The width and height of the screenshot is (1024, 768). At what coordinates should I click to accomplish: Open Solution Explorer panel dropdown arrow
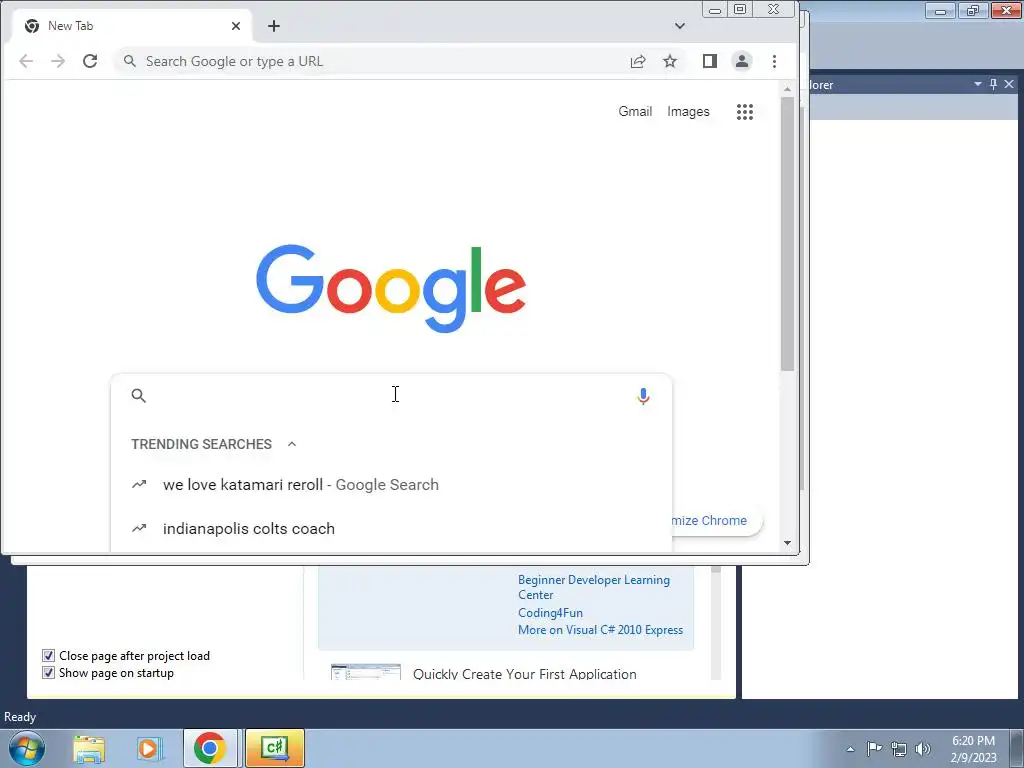point(978,84)
